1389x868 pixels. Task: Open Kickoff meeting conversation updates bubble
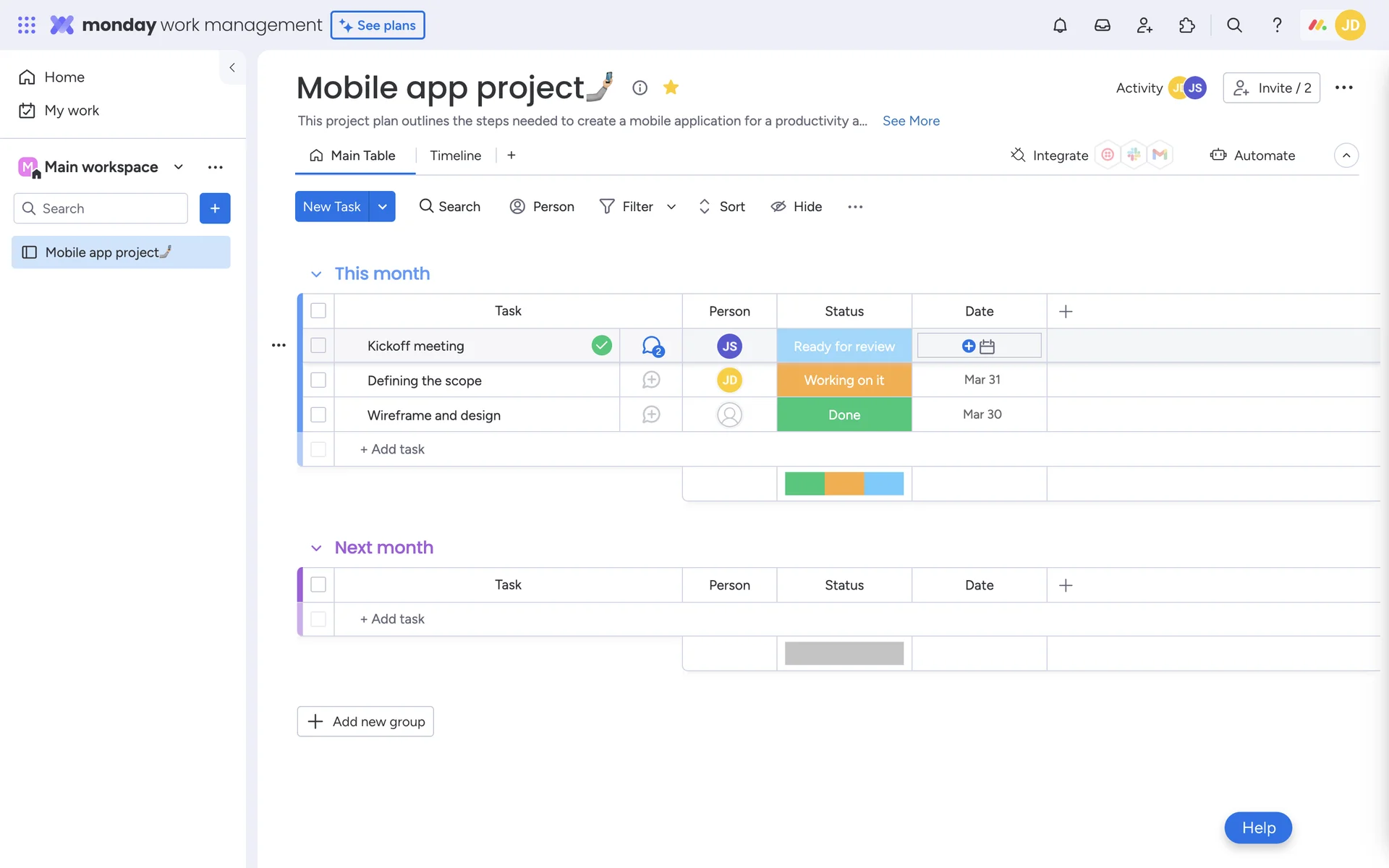pos(652,346)
